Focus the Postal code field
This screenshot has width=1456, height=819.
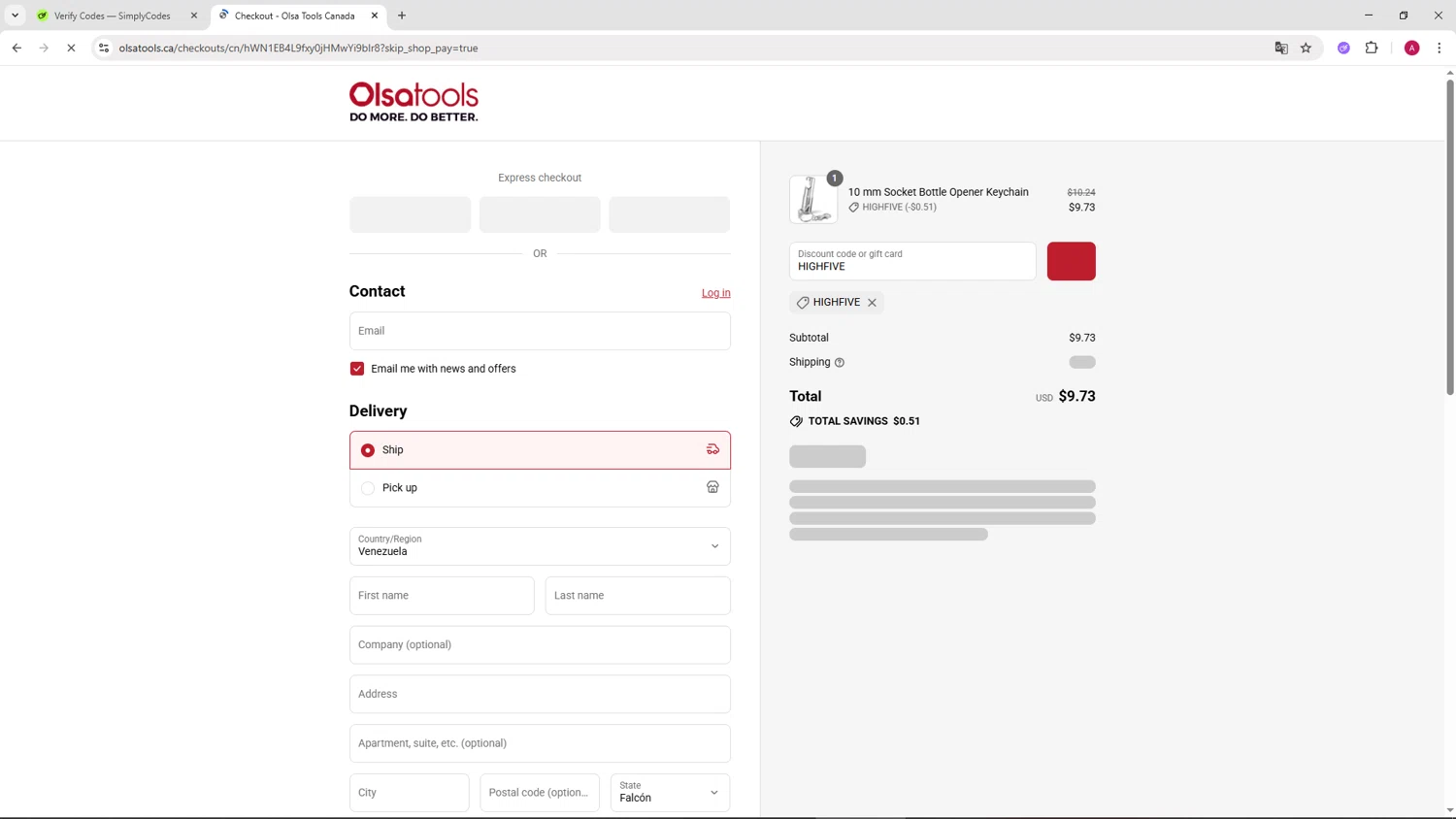tap(540, 793)
